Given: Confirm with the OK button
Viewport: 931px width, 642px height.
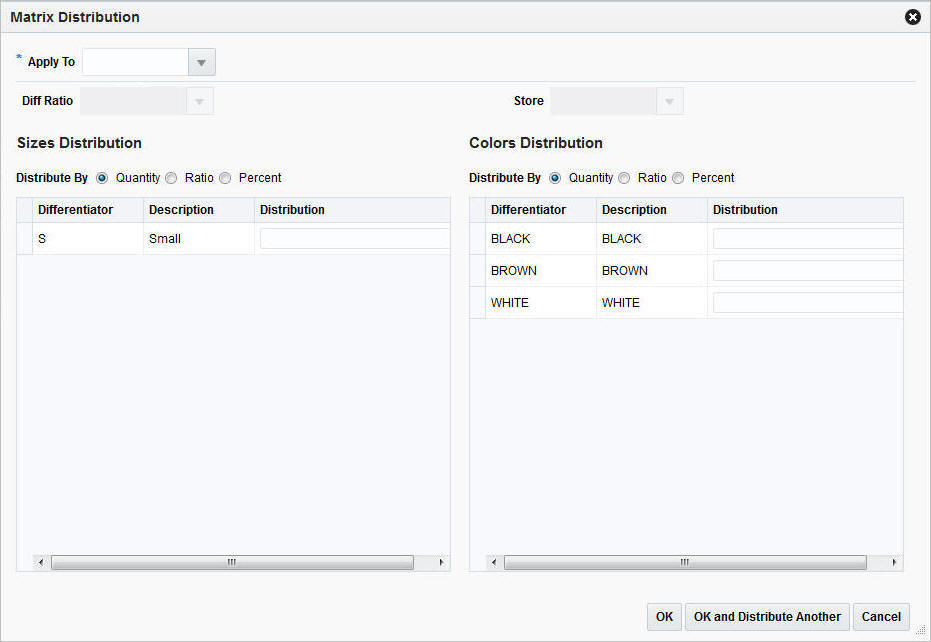Looking at the screenshot, I should click(663, 616).
